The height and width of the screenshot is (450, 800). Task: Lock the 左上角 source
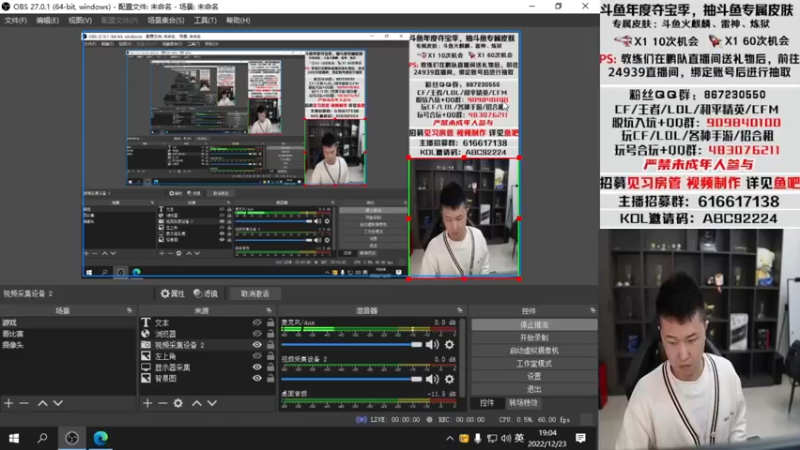coord(270,356)
